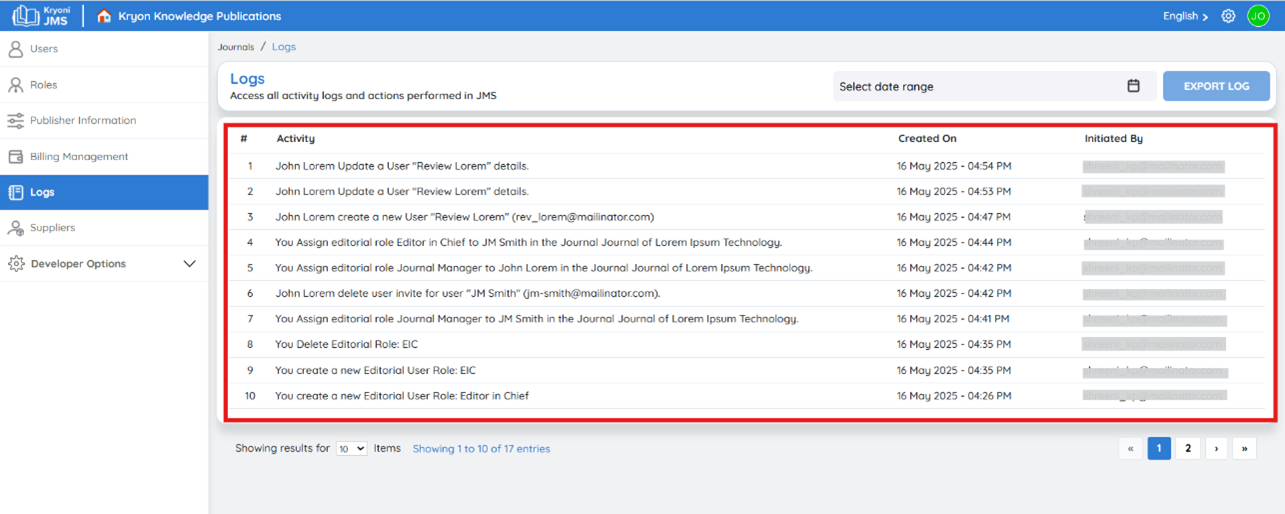Screen dimensions: 1285x514
Task: Select the Logs menu item
Action: tap(104, 192)
